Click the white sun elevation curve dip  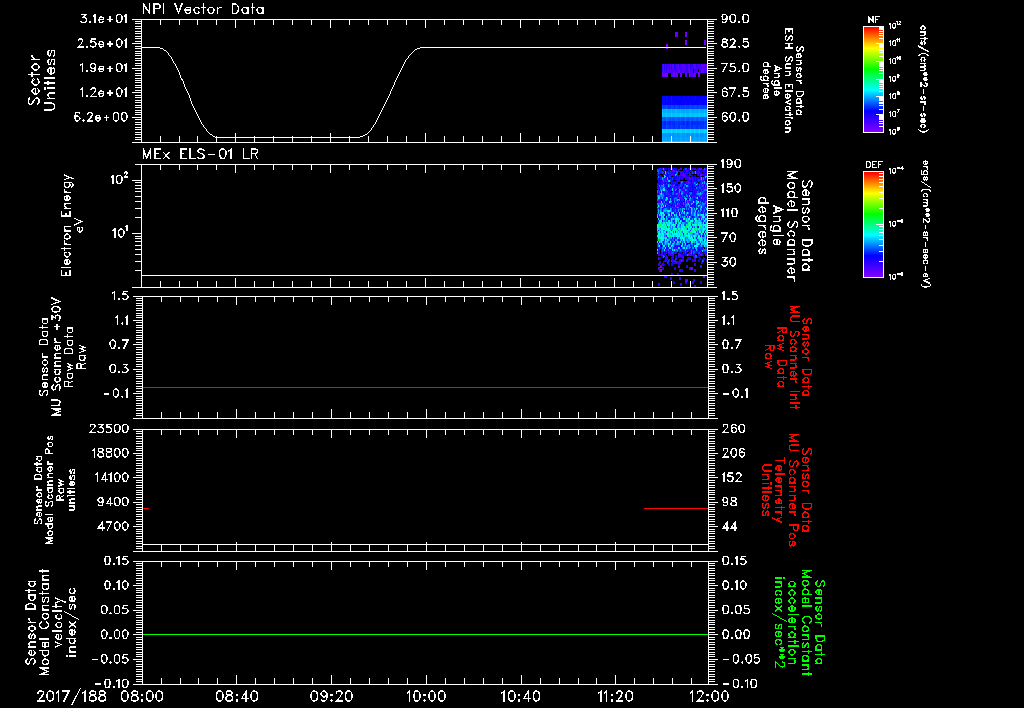tap(287, 137)
